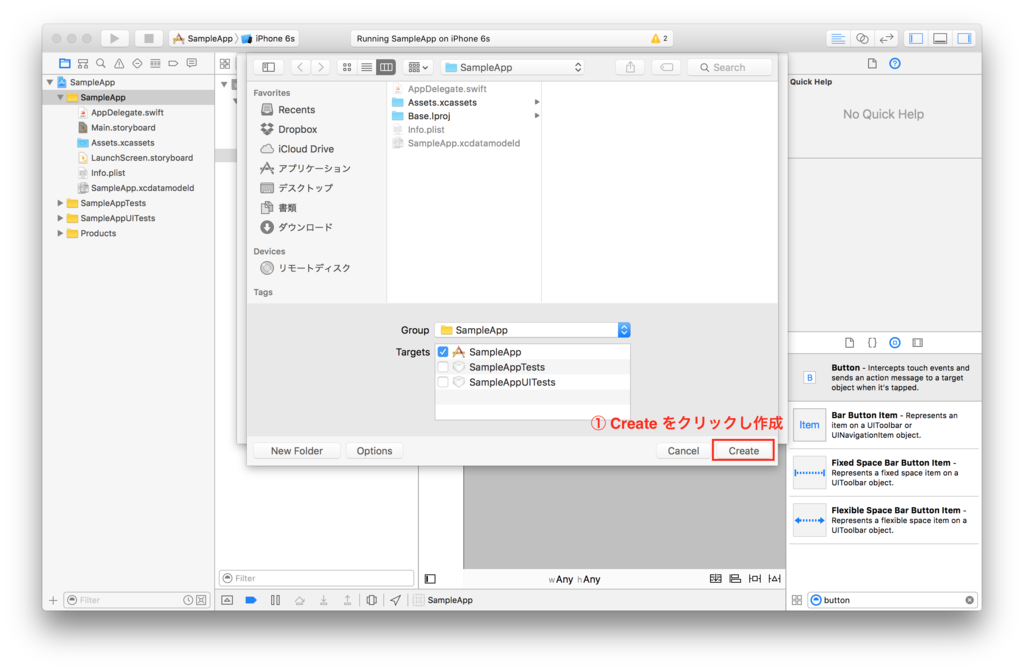The image size is (1024, 671).
Task: Open the file template library icon
Action: (x=849, y=342)
